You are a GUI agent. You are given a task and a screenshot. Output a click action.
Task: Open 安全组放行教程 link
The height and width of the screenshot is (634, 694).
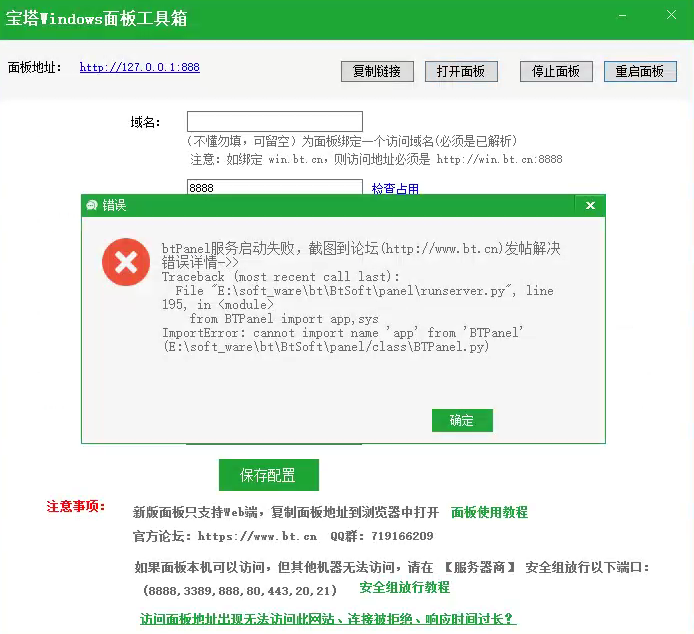[x=405, y=588]
